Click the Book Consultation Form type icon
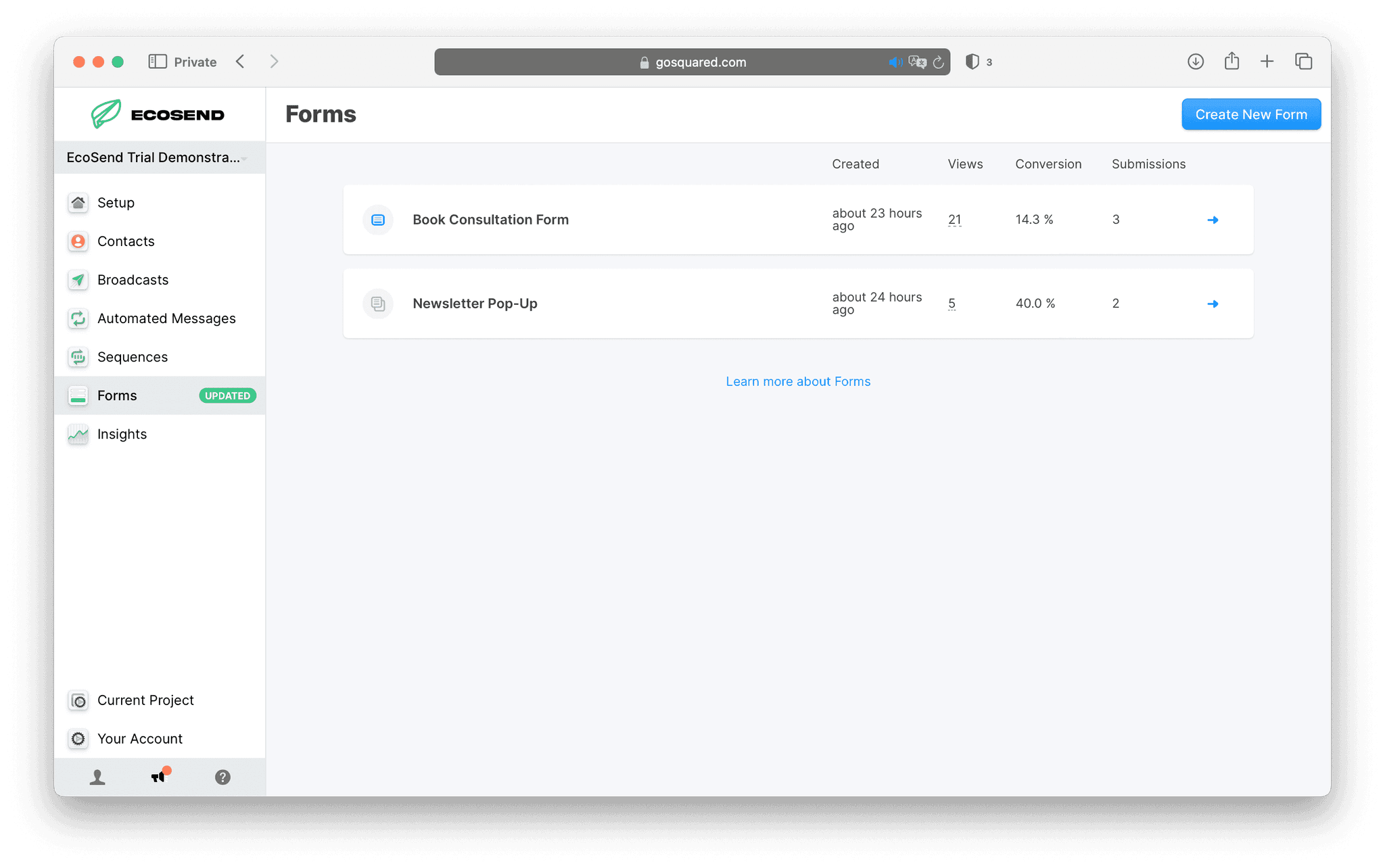The image size is (1385, 868). pos(378,220)
